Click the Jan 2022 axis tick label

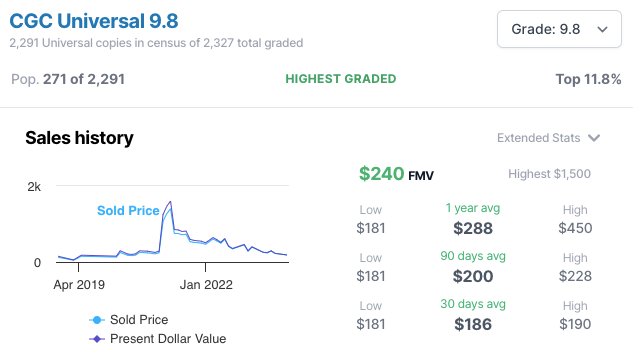206,285
